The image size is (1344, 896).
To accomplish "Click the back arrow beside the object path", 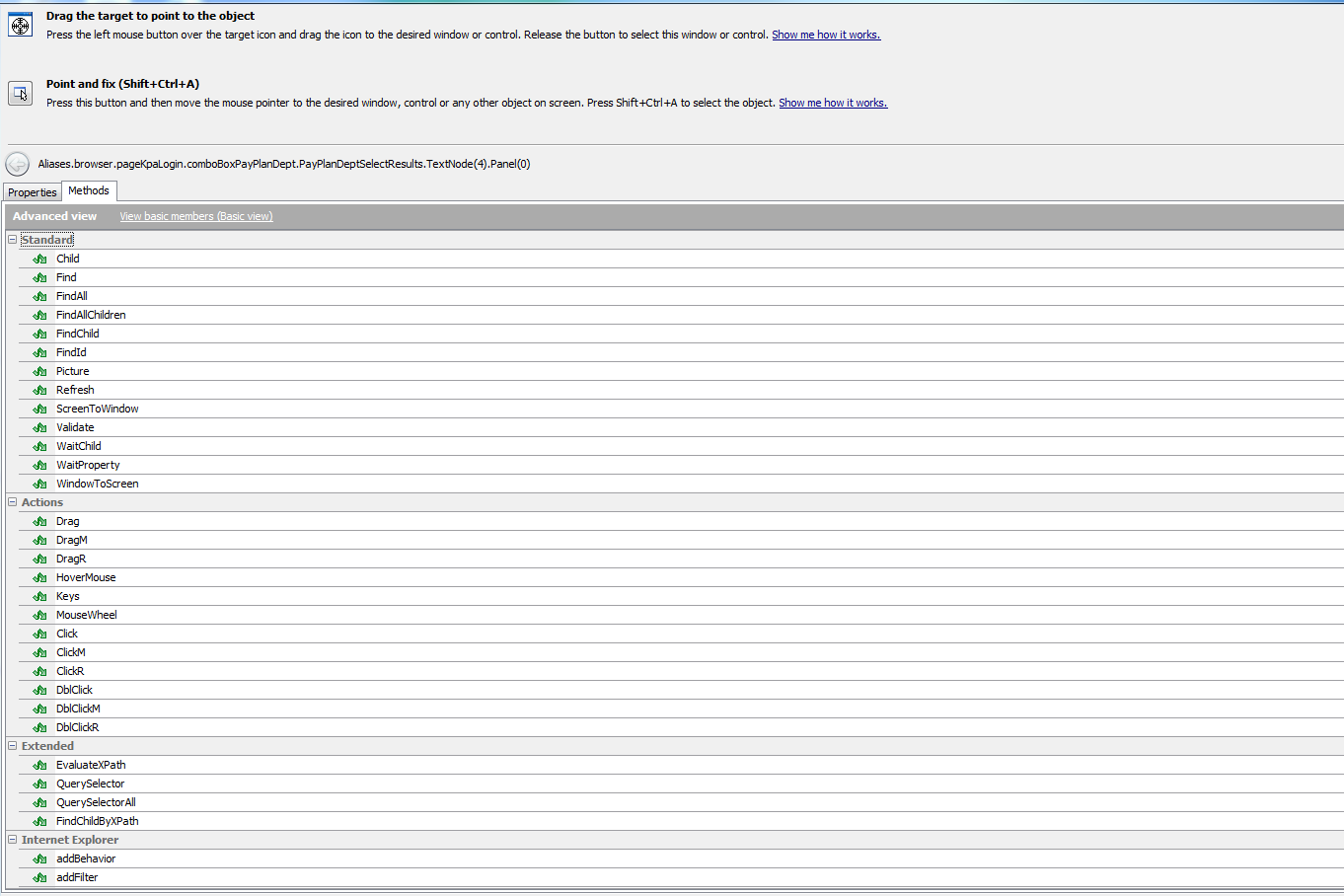I will pos(18,164).
